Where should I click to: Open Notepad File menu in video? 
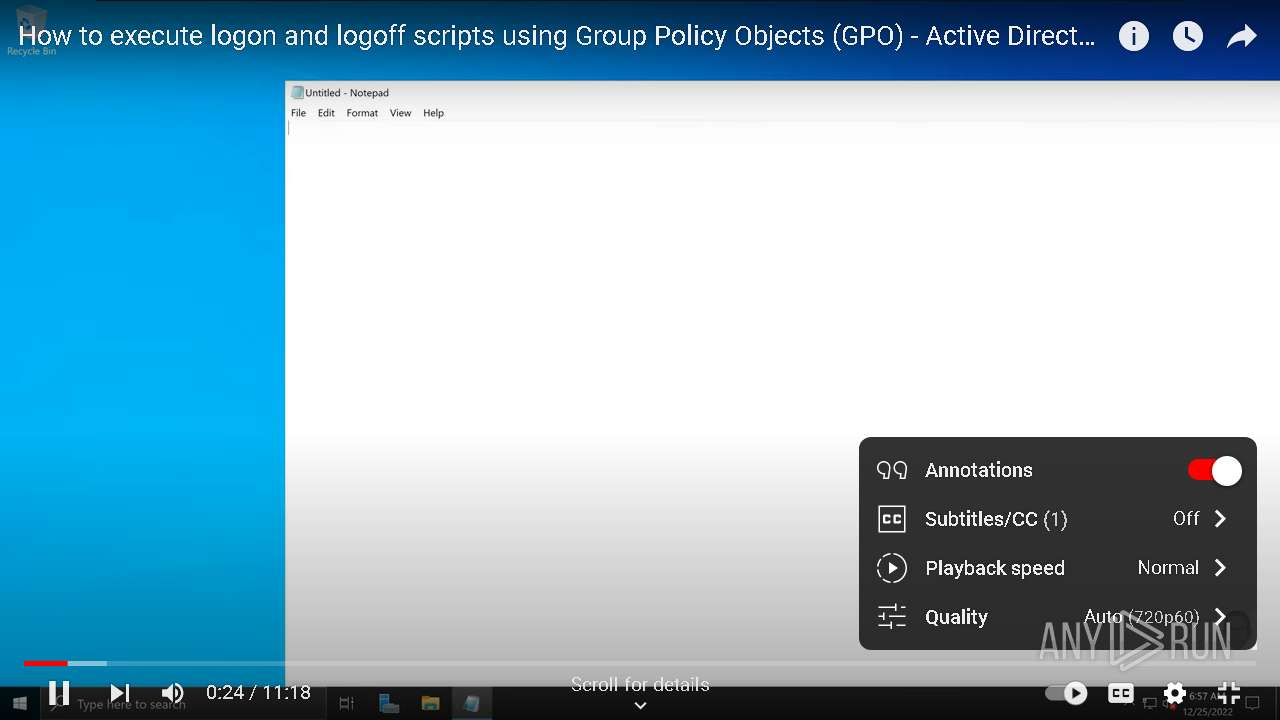pos(298,113)
